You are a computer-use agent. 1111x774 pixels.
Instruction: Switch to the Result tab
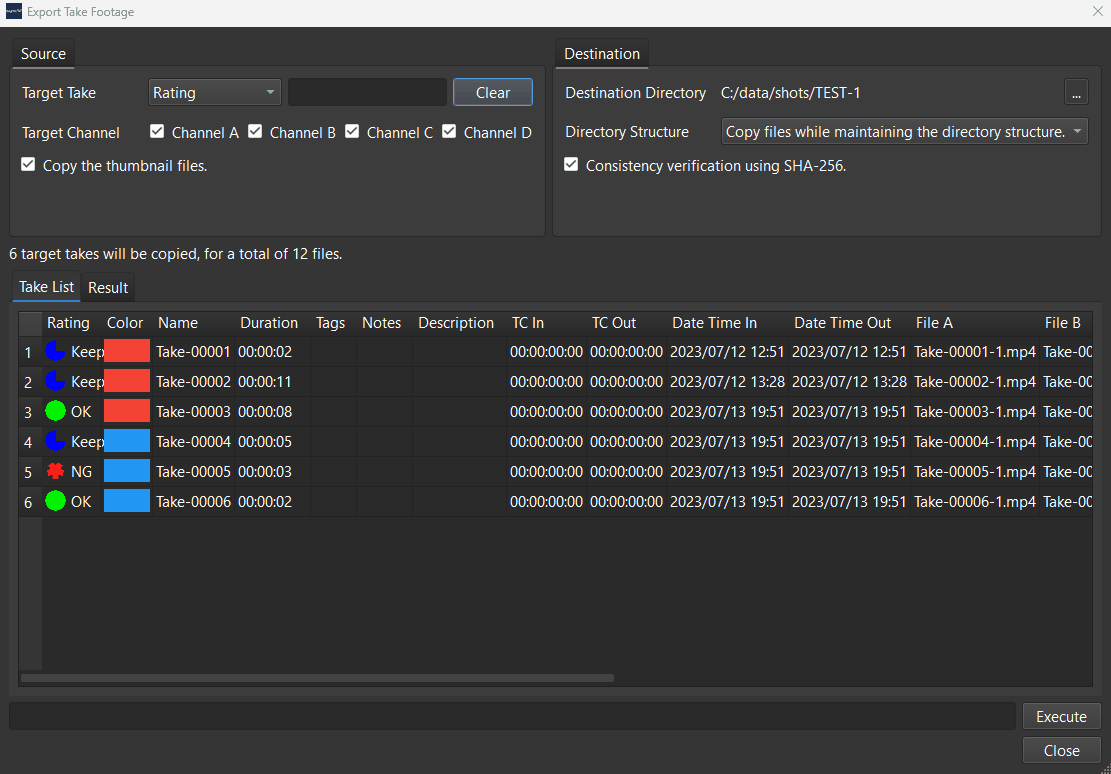[107, 287]
